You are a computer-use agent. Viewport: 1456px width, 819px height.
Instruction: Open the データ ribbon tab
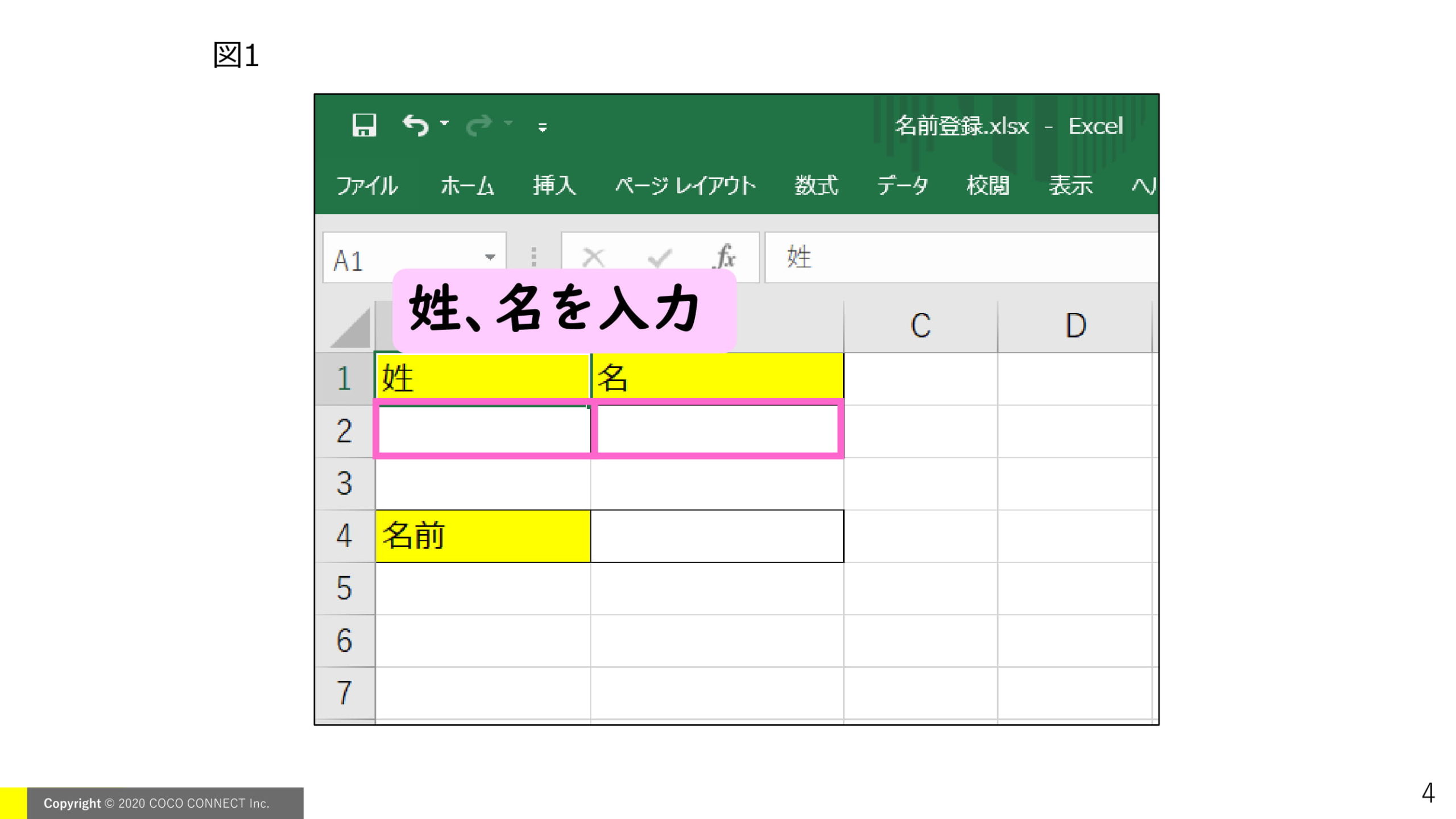tap(903, 185)
